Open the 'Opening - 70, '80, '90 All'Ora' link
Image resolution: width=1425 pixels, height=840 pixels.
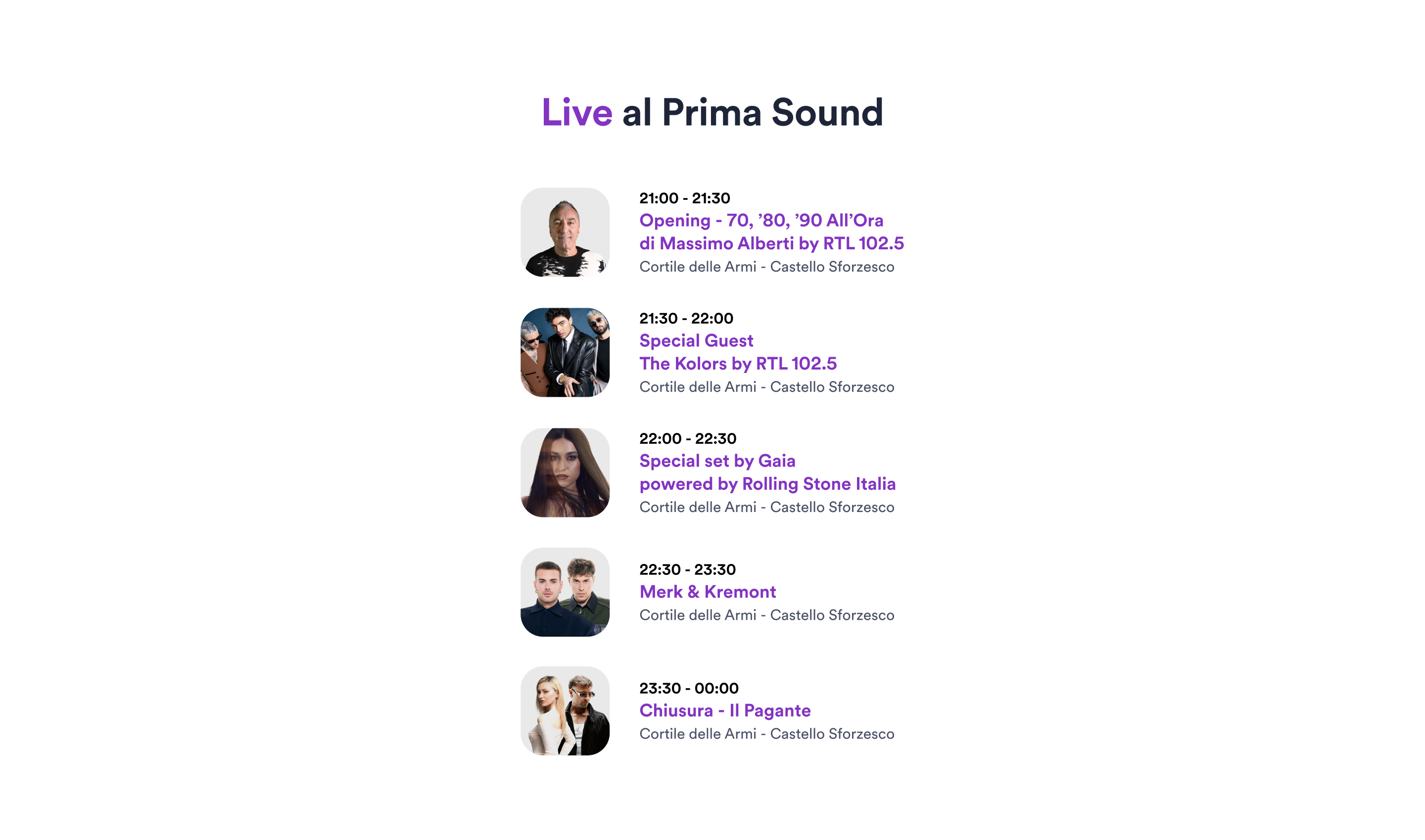tap(761, 220)
